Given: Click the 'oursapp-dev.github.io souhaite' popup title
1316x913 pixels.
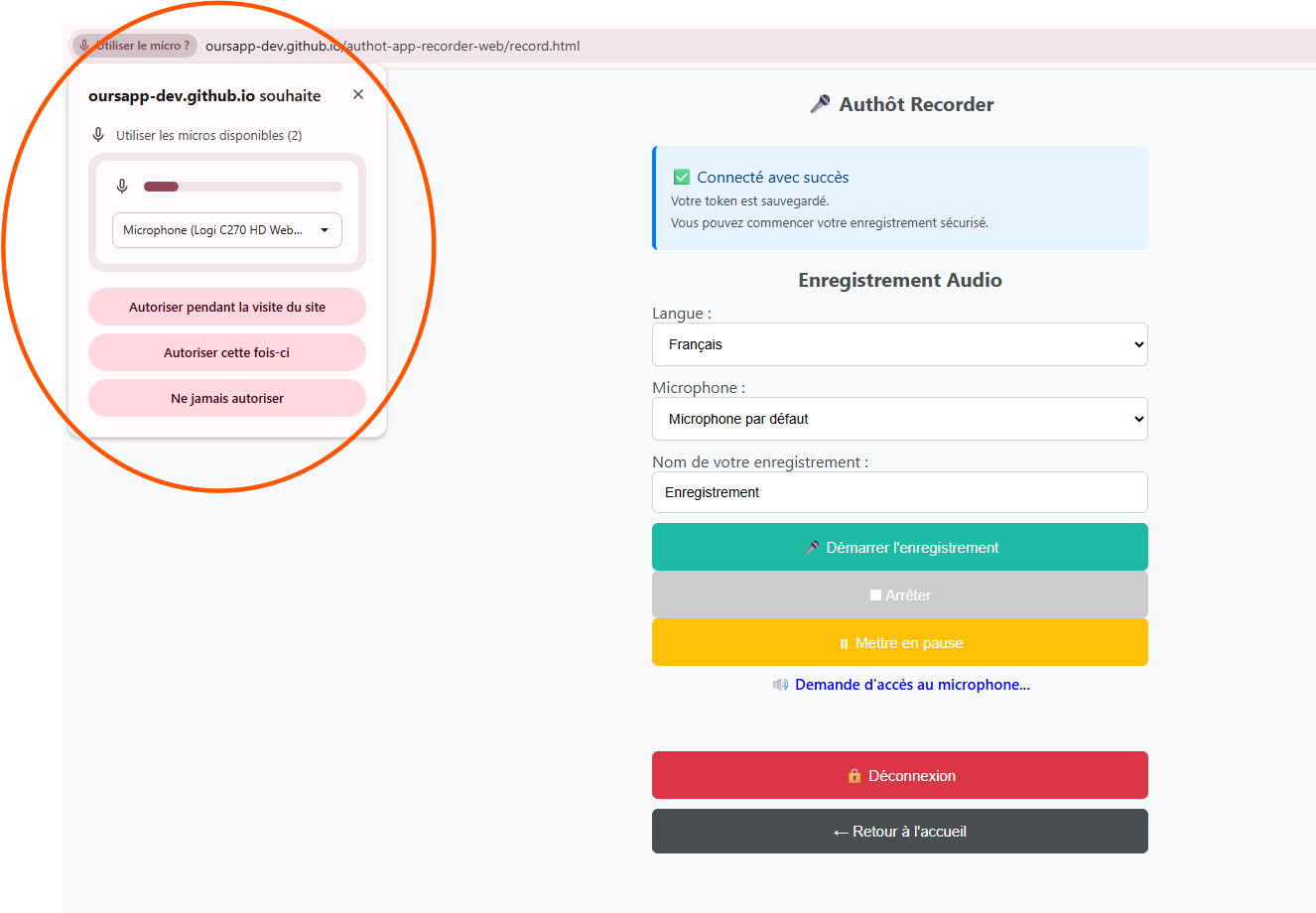Looking at the screenshot, I should click(204, 95).
